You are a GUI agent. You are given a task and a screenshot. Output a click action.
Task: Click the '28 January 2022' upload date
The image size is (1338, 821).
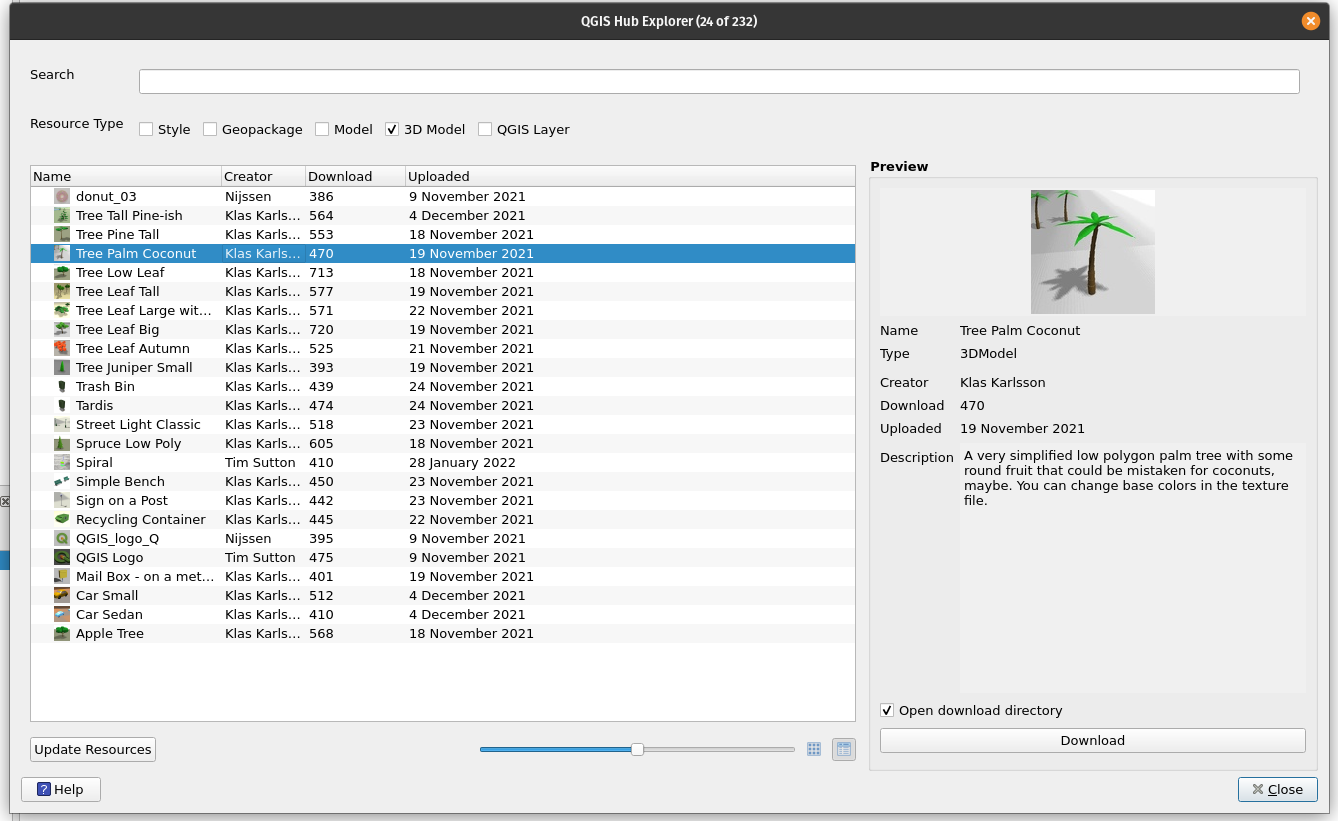tap(462, 463)
